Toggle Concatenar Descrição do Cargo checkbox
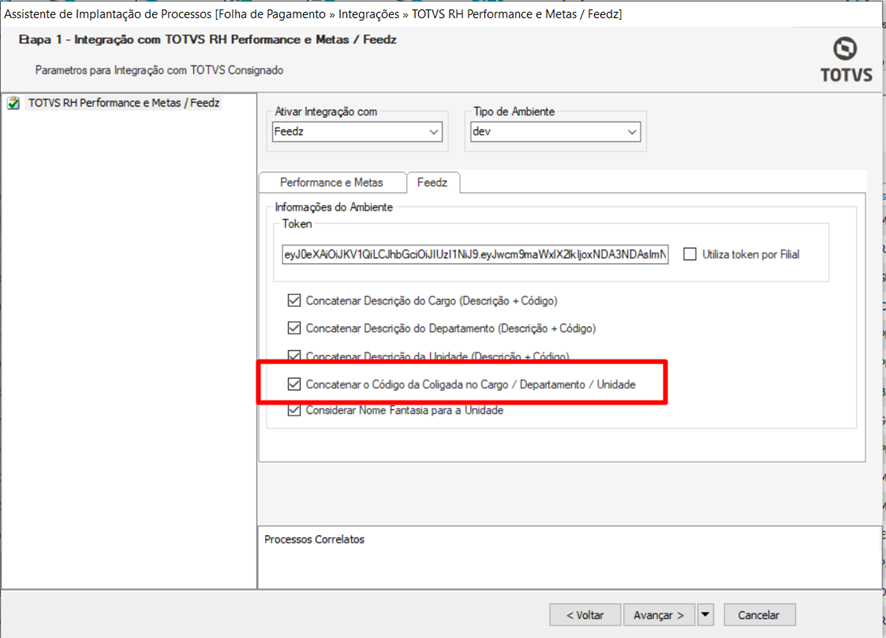 click(294, 301)
